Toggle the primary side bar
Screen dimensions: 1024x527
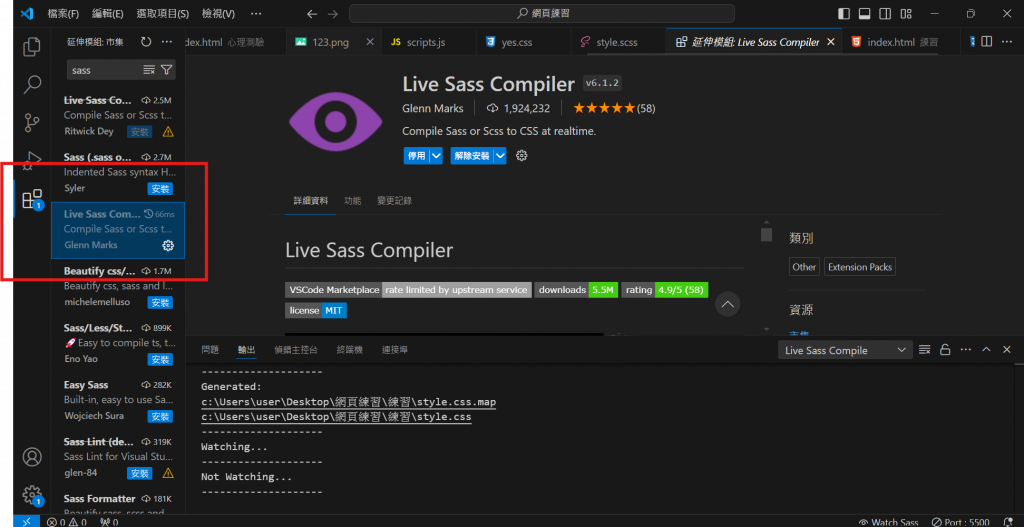point(844,14)
